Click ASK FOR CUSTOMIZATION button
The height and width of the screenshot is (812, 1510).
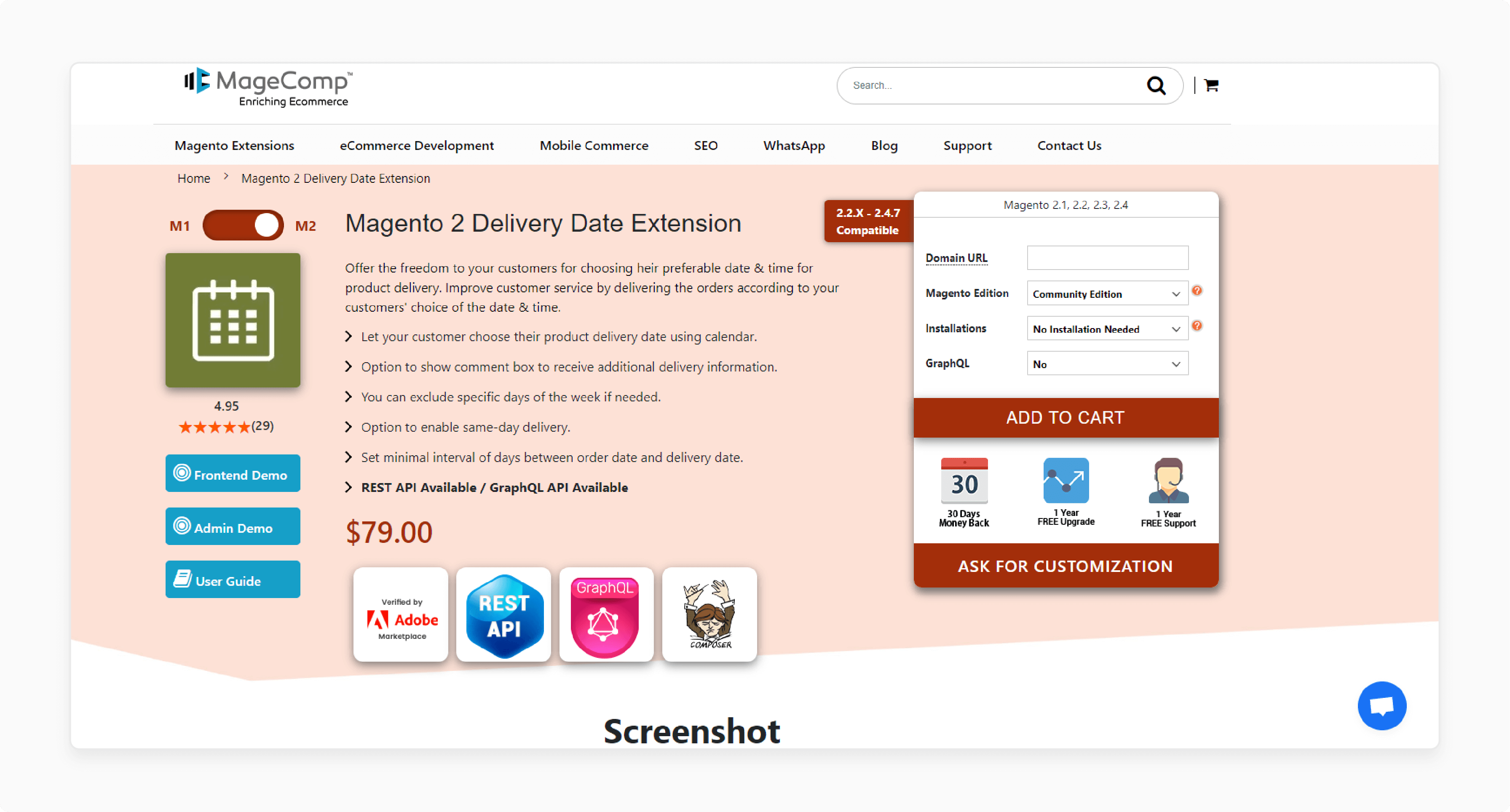pyautogui.click(x=1065, y=565)
